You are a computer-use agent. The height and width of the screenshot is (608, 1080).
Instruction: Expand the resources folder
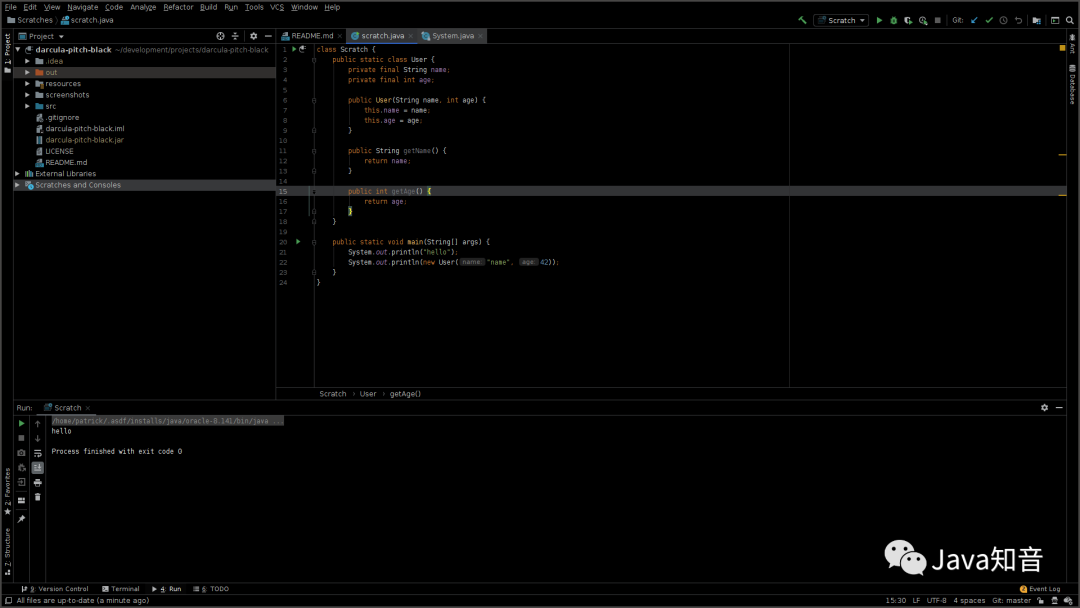click(28, 83)
